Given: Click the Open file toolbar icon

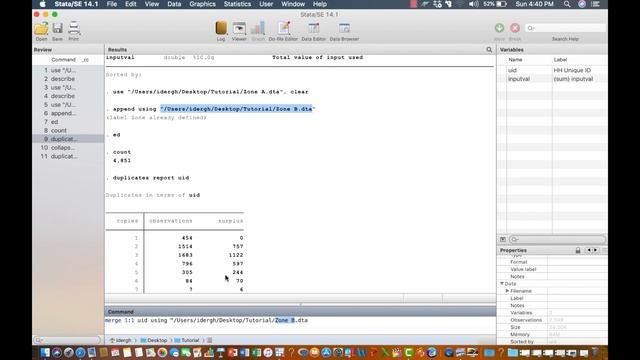Looking at the screenshot, I should click(41, 29).
